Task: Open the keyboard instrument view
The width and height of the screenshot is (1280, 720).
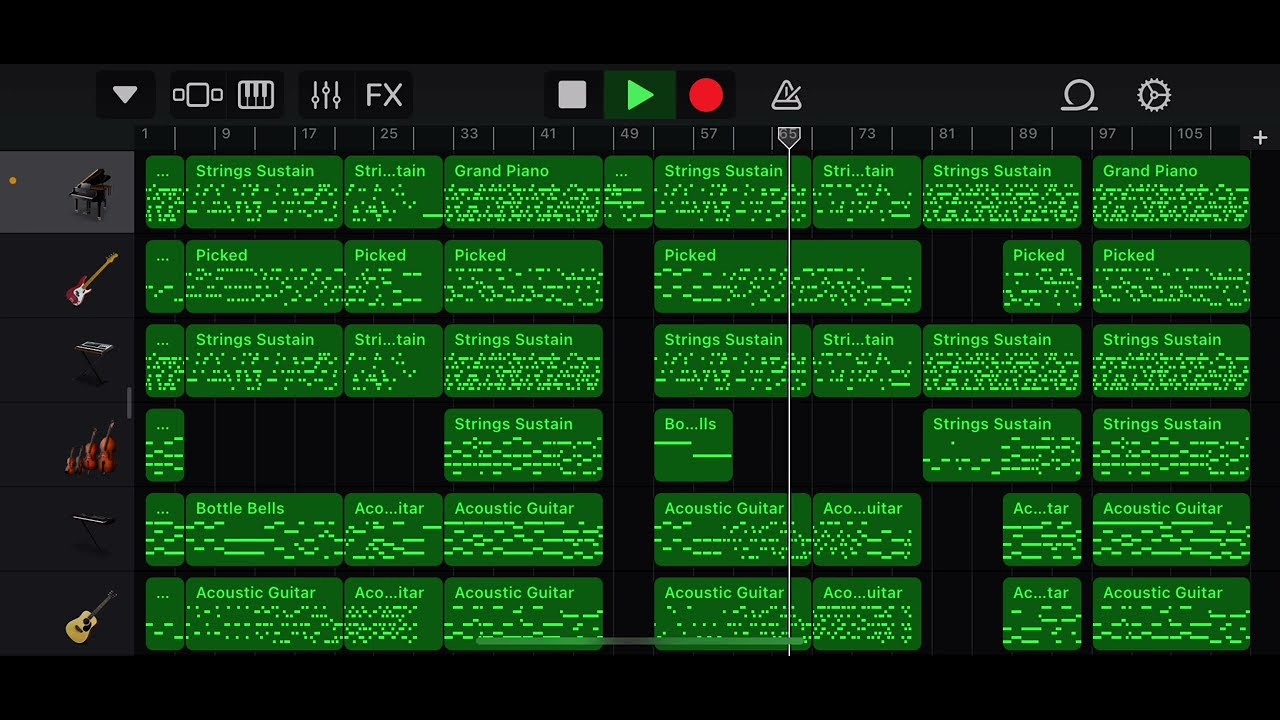Action: click(256, 95)
